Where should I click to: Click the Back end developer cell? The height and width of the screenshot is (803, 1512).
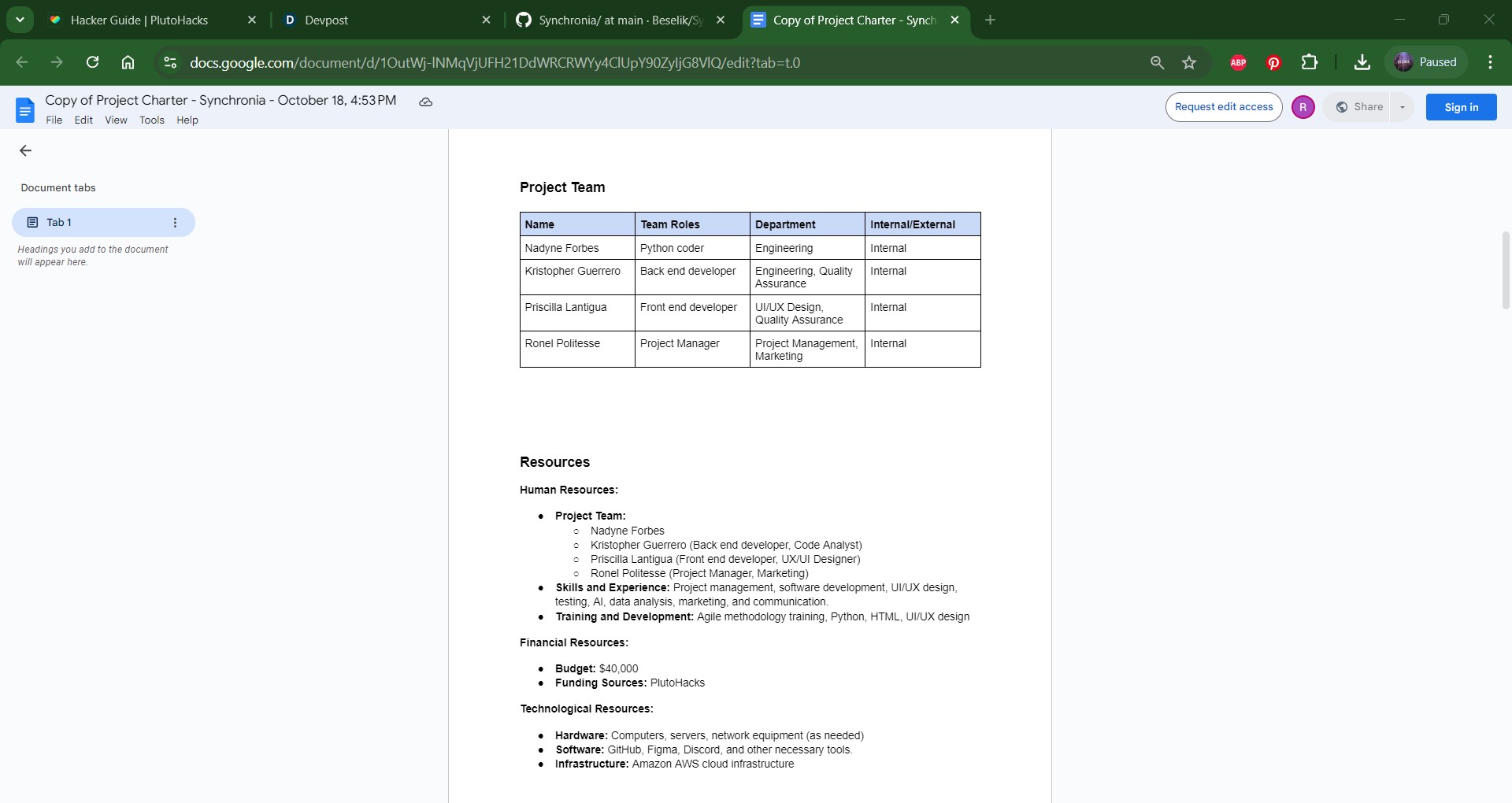692,277
